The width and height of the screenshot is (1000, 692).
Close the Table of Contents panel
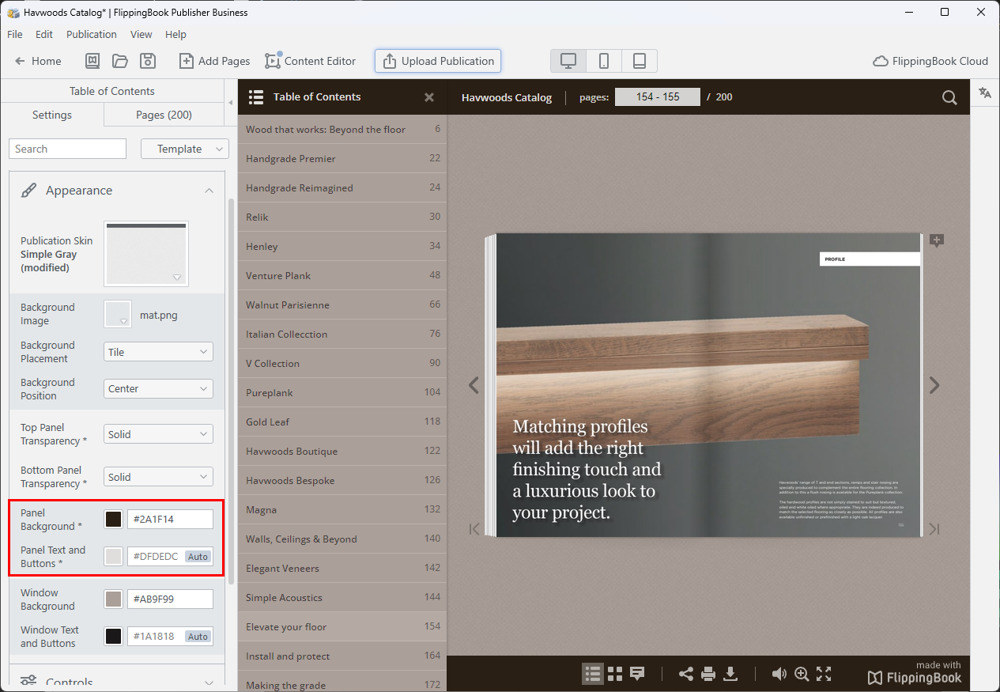click(429, 97)
